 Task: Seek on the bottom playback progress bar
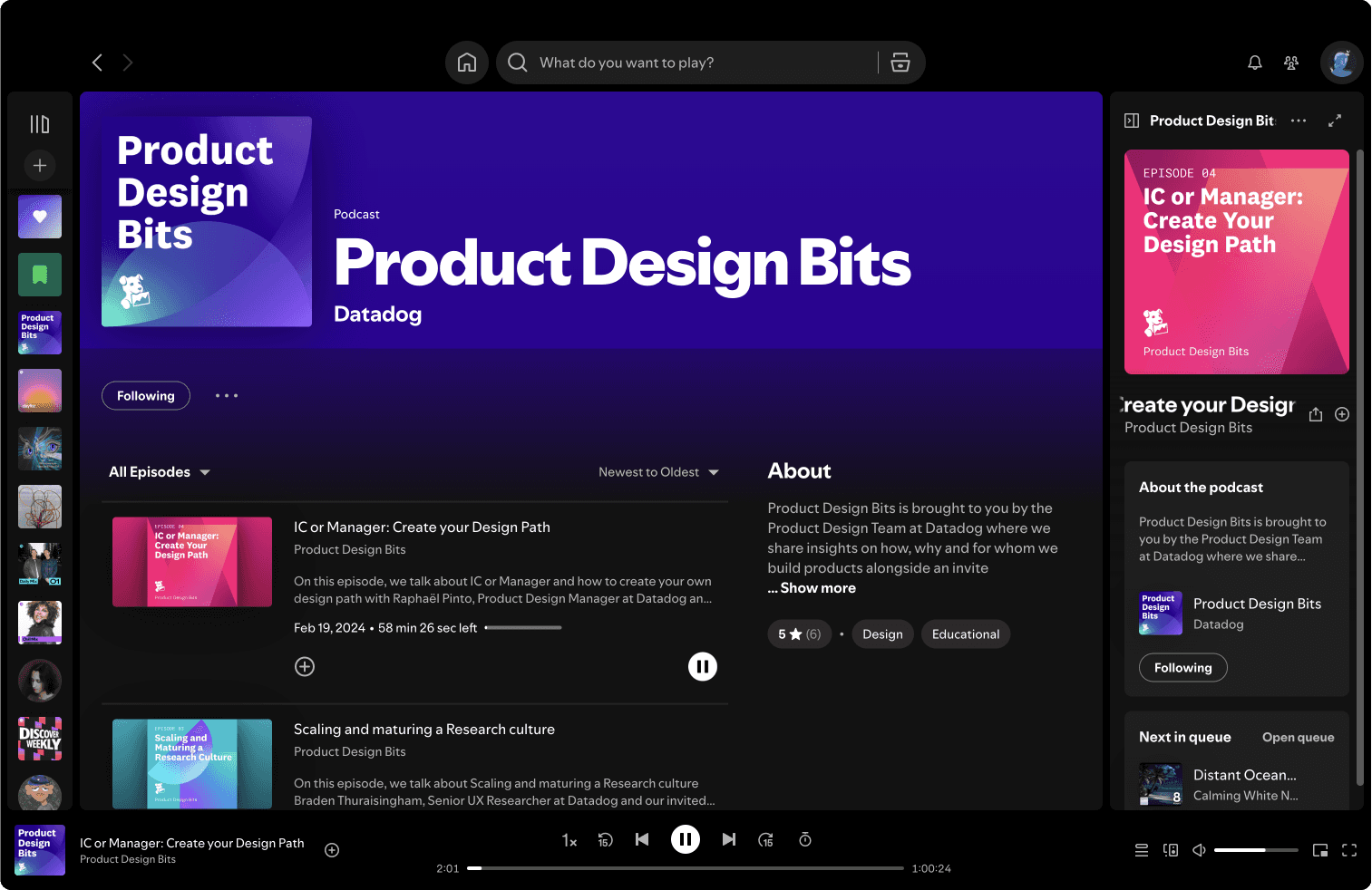686,868
